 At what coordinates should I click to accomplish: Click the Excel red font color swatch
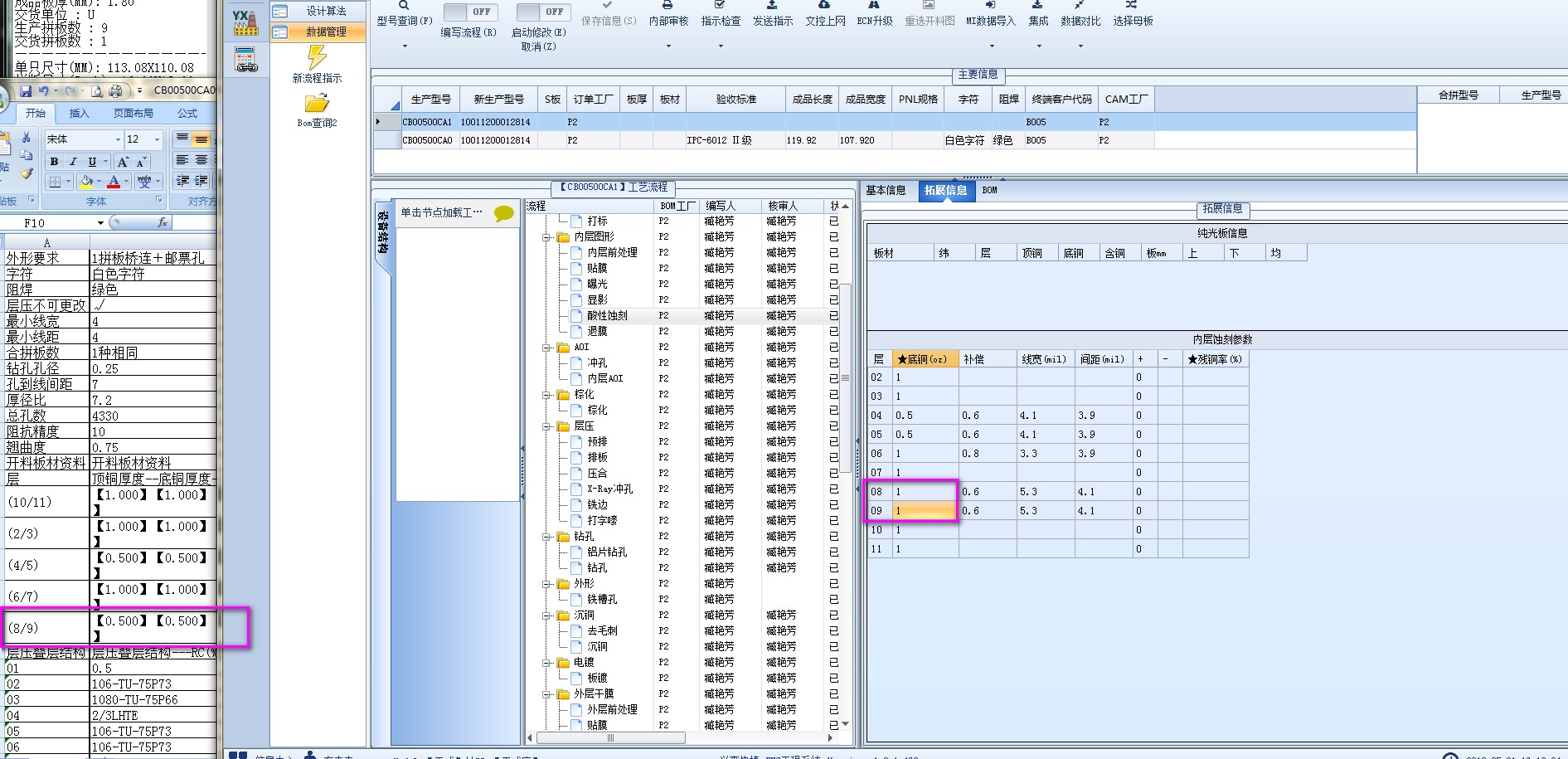(114, 182)
